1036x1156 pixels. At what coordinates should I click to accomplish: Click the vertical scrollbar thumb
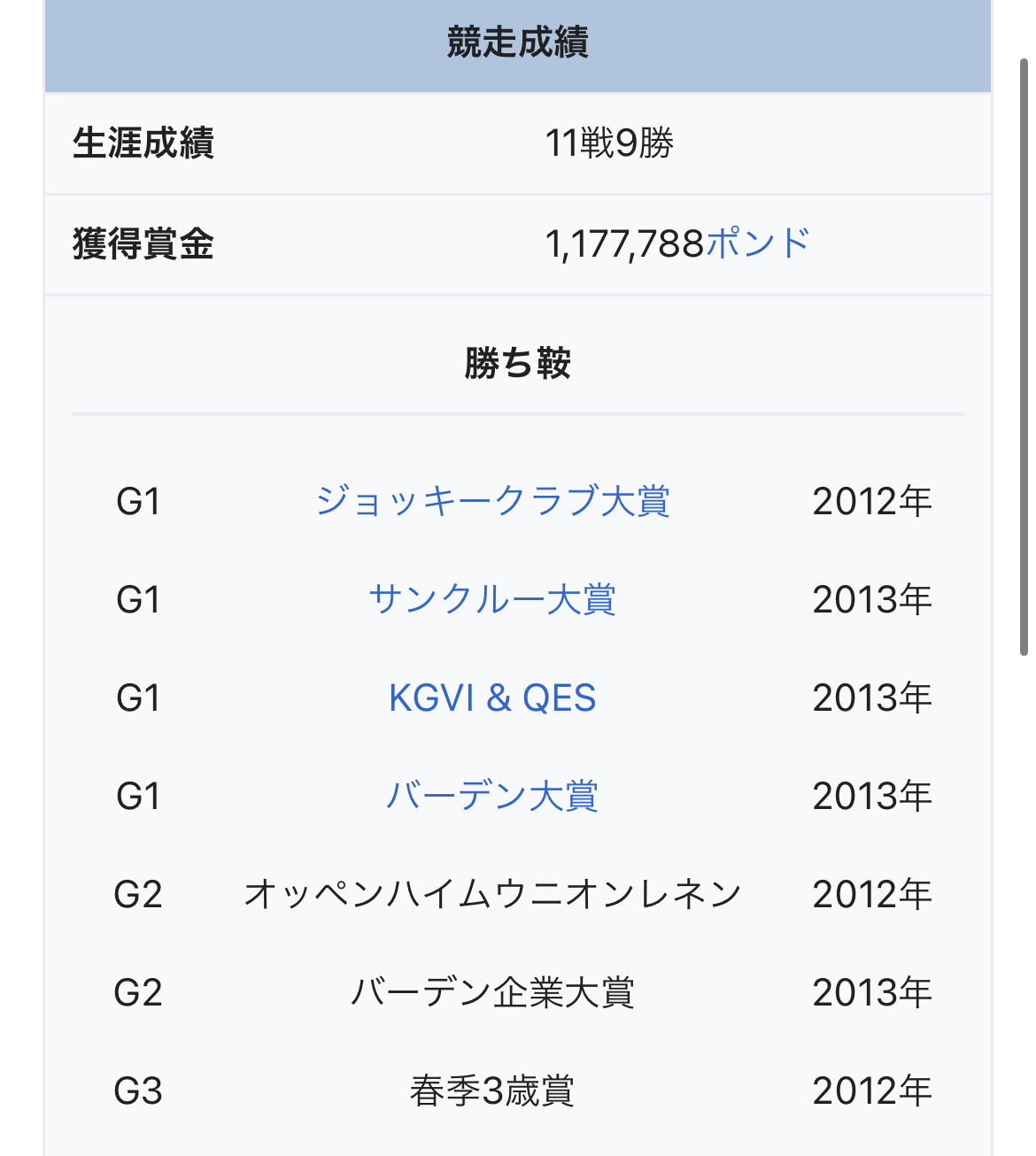click(1024, 354)
